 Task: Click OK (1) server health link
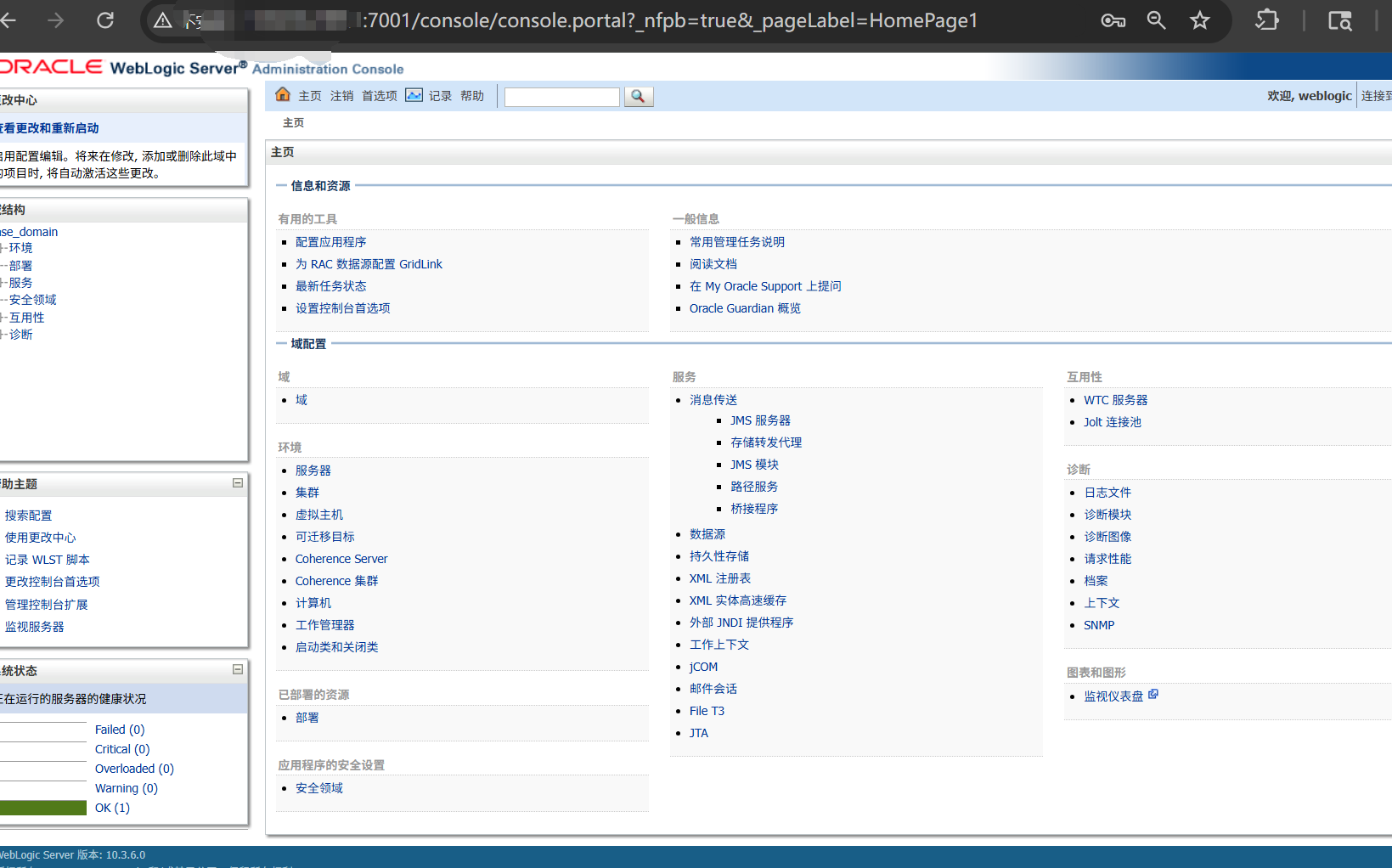112,808
